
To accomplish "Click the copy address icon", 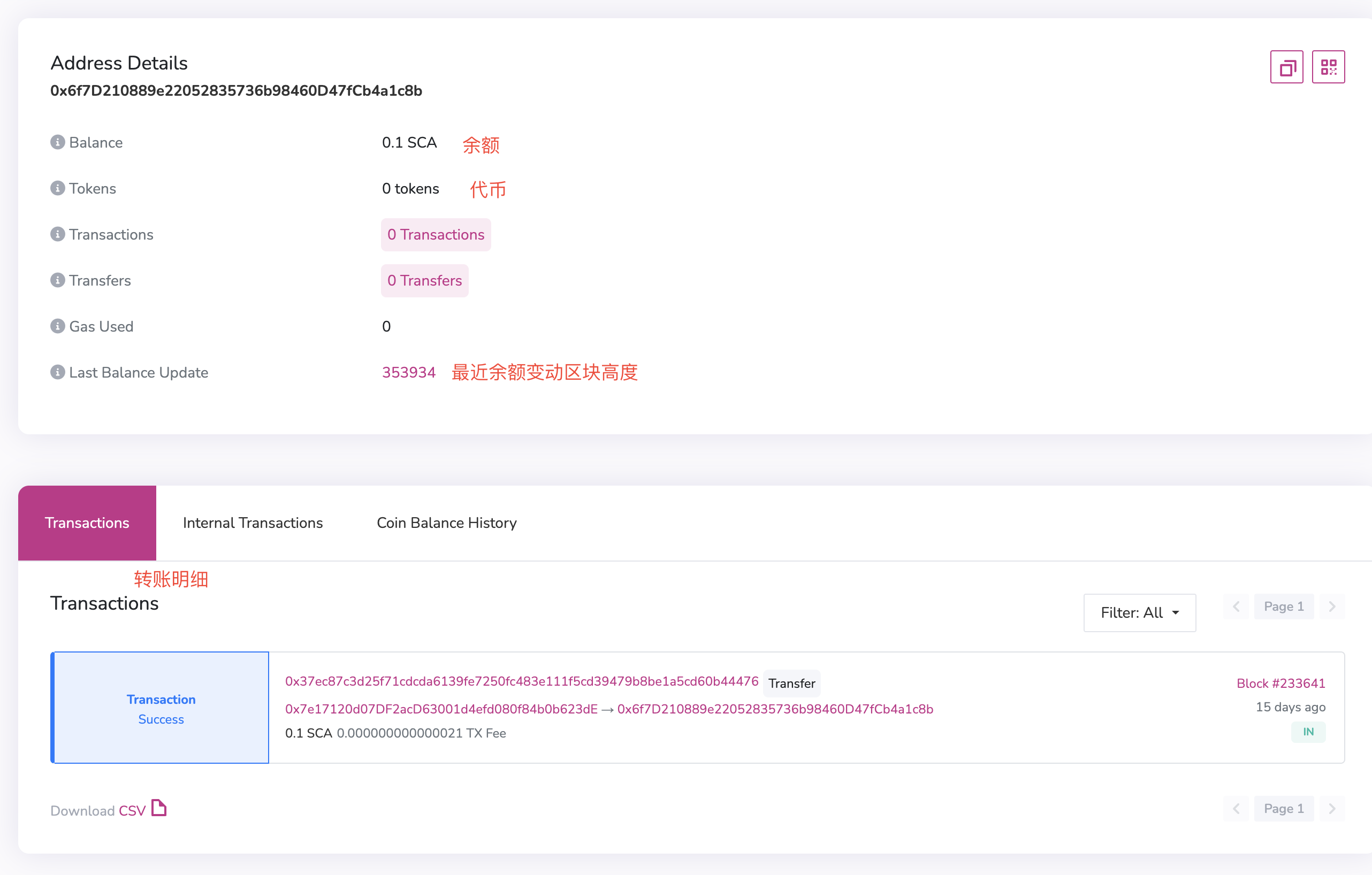I will click(1286, 67).
